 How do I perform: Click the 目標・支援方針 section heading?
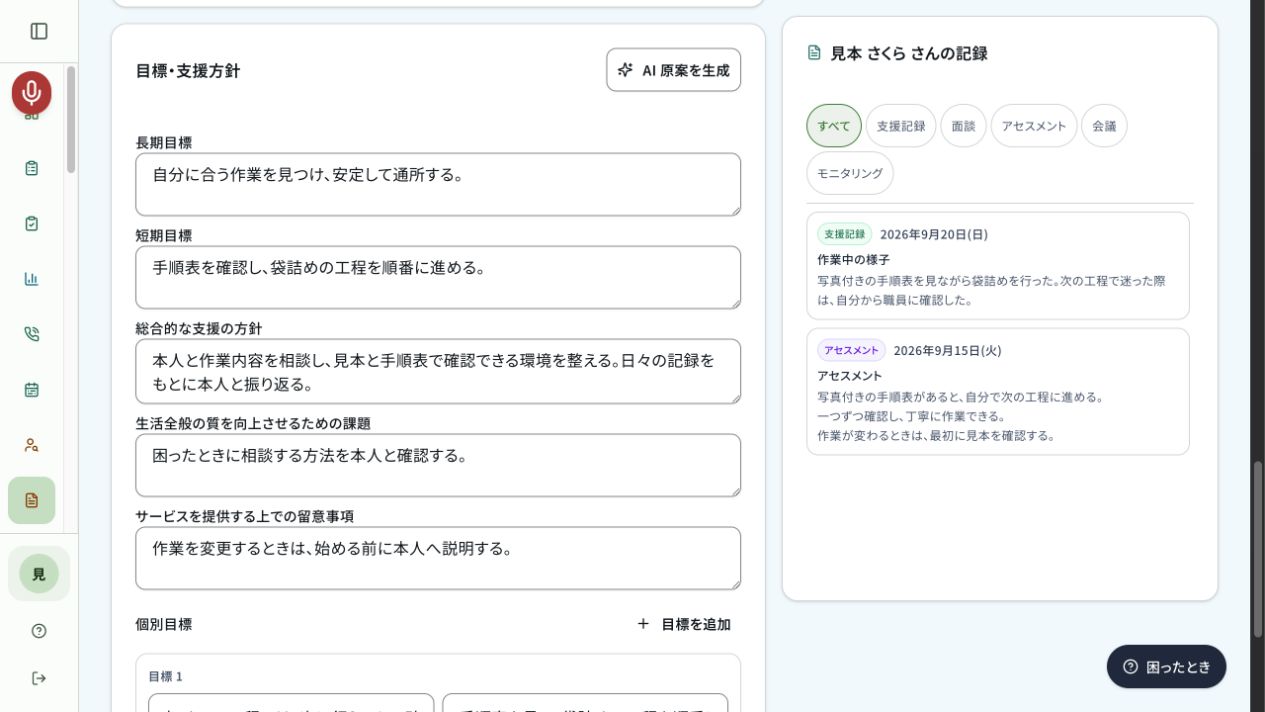pyautogui.click(x=188, y=70)
